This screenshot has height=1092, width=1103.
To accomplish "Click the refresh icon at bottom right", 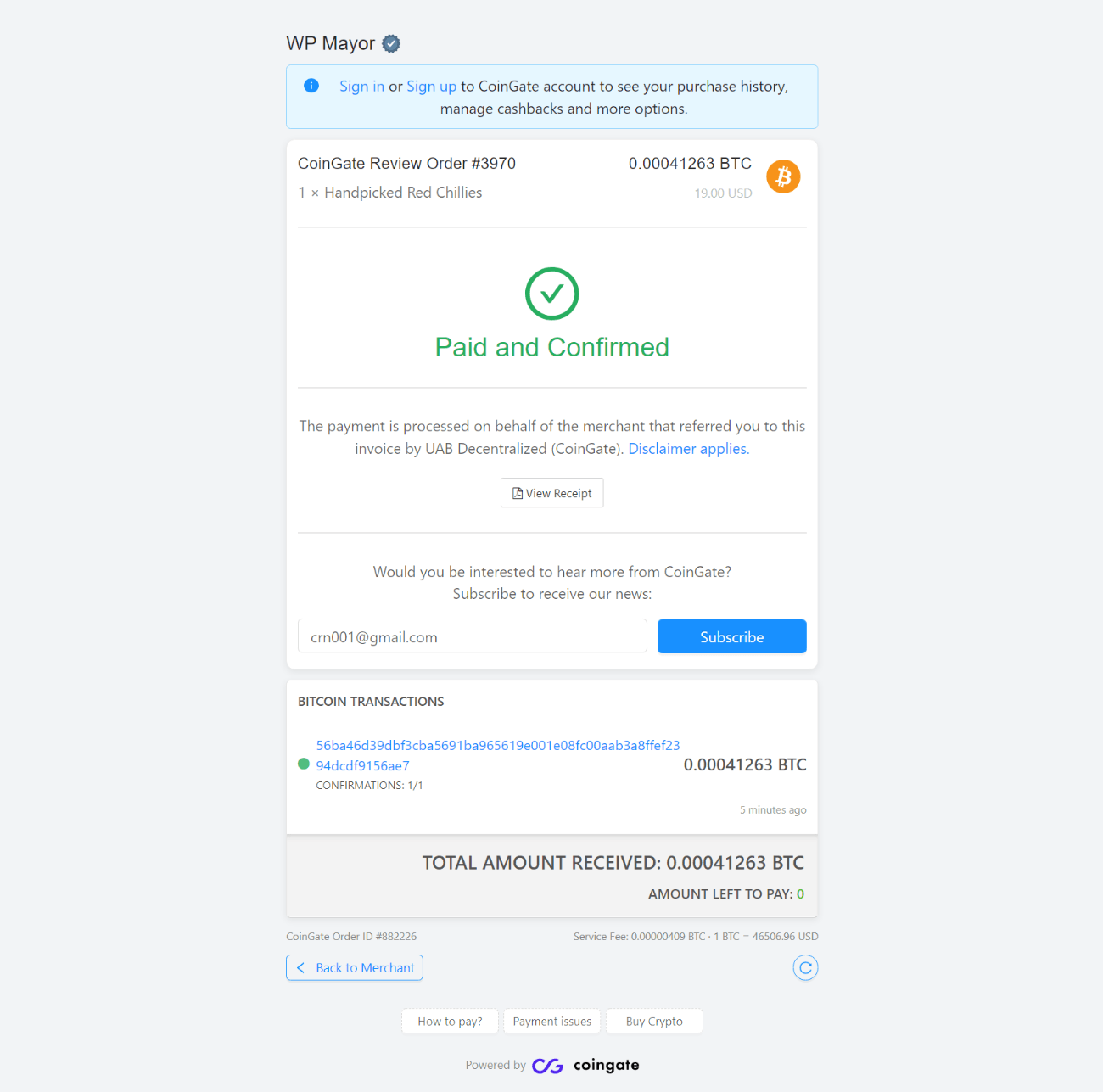I will [805, 967].
